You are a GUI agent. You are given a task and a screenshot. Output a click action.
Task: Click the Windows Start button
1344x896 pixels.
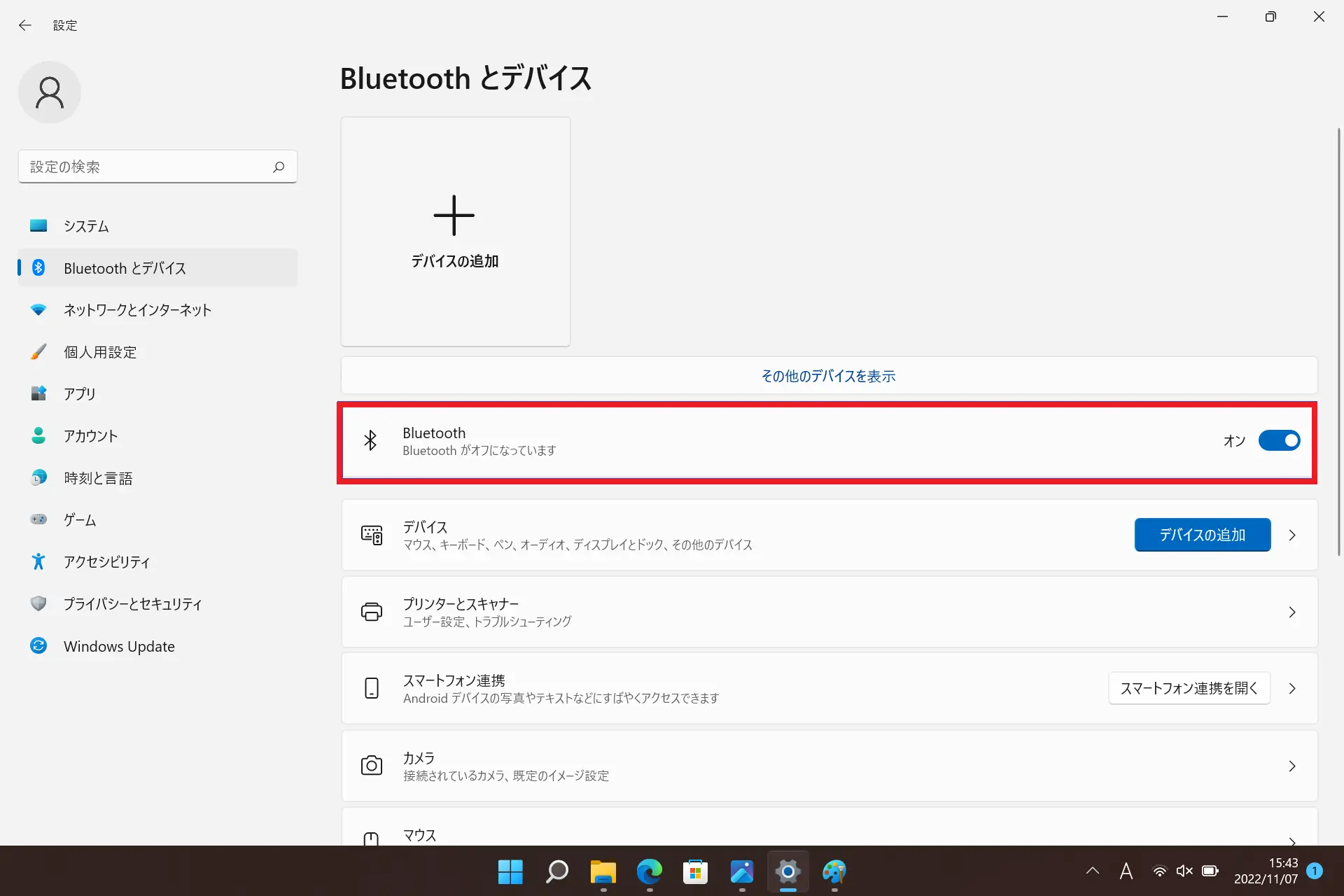(510, 871)
